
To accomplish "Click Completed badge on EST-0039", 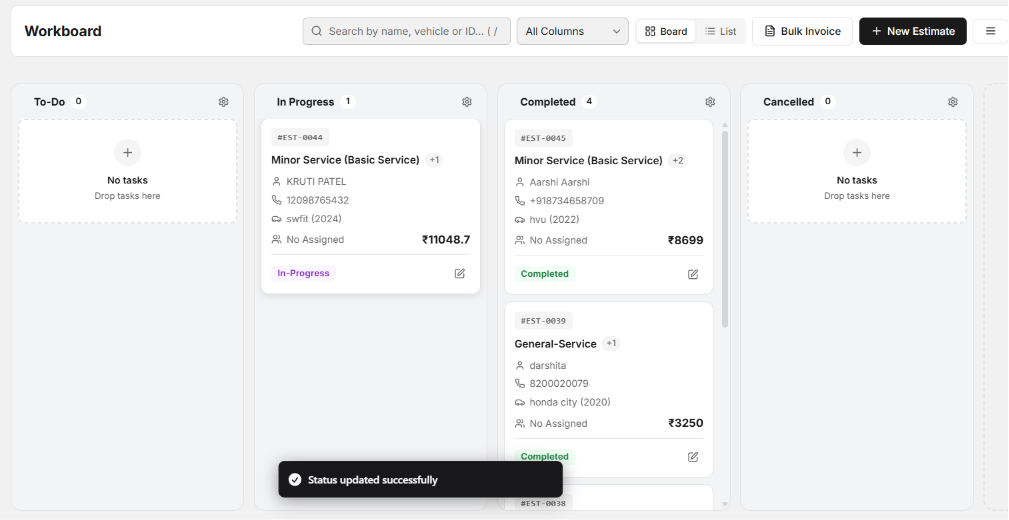I will pos(544,456).
